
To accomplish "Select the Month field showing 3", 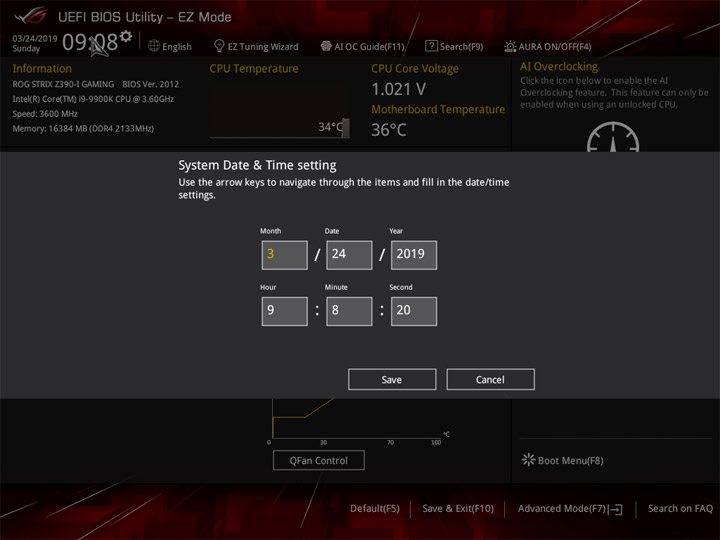I will point(285,255).
